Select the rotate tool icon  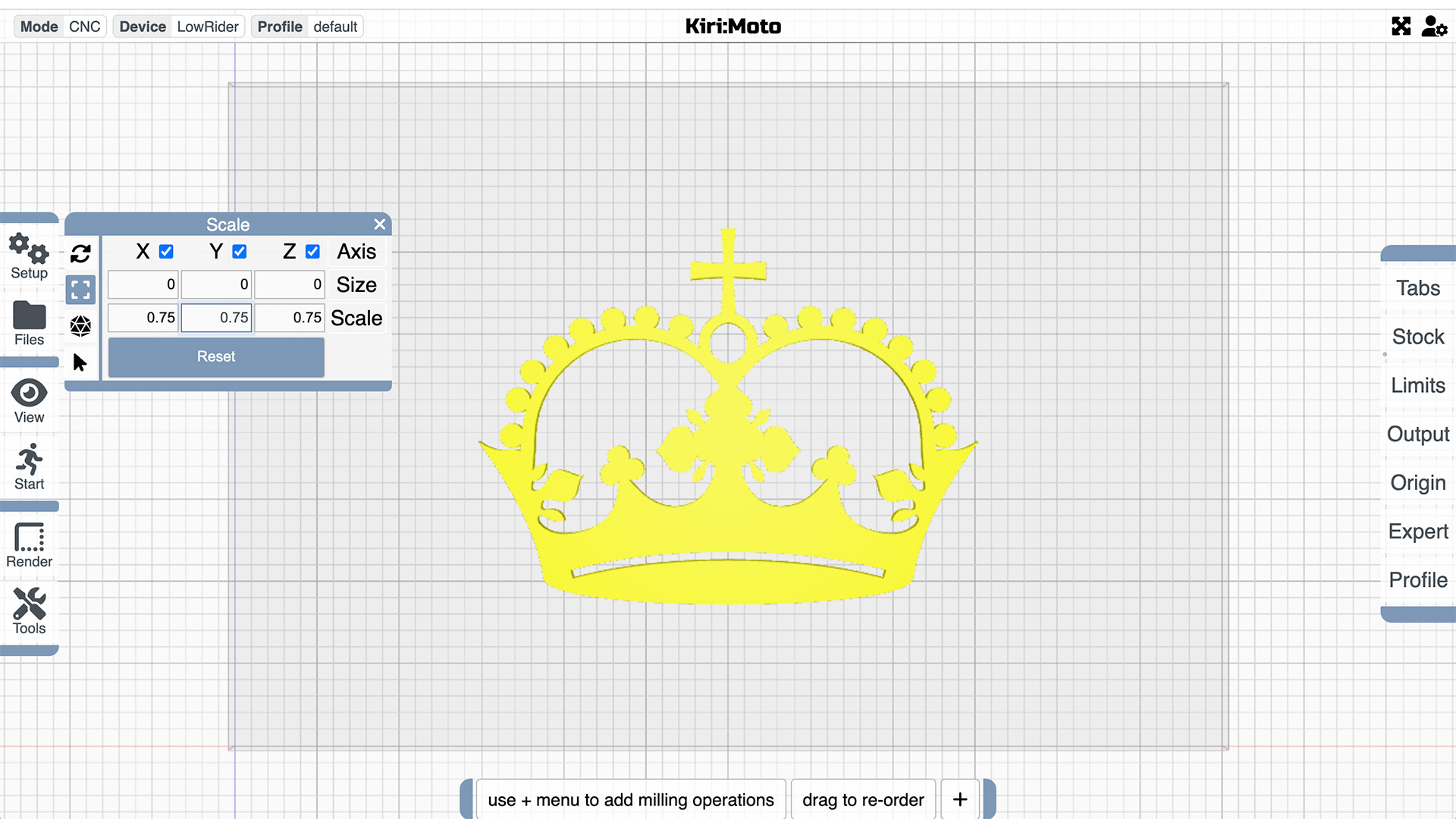point(80,253)
